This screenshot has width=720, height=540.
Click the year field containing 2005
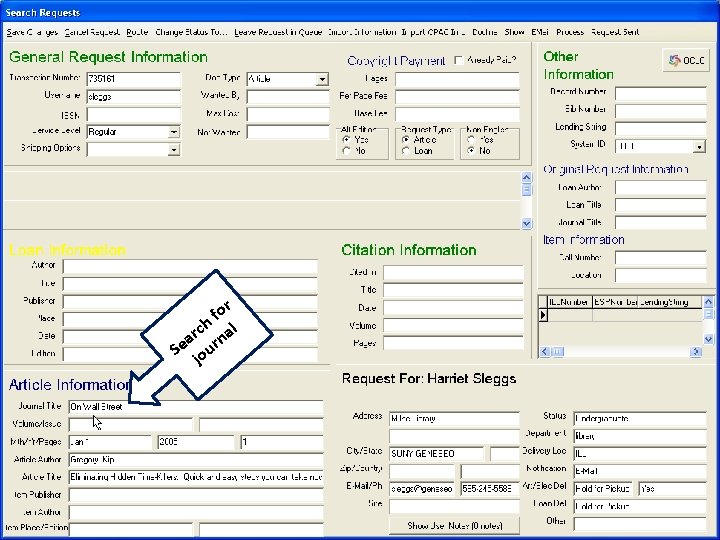tap(196, 442)
